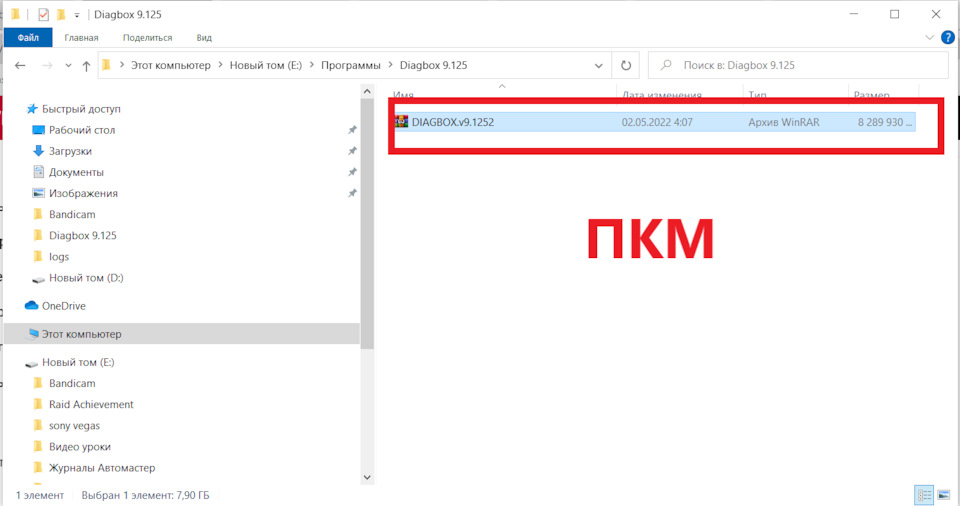Select Этот компьютер in navigation pane
The image size is (960, 506).
point(181,334)
